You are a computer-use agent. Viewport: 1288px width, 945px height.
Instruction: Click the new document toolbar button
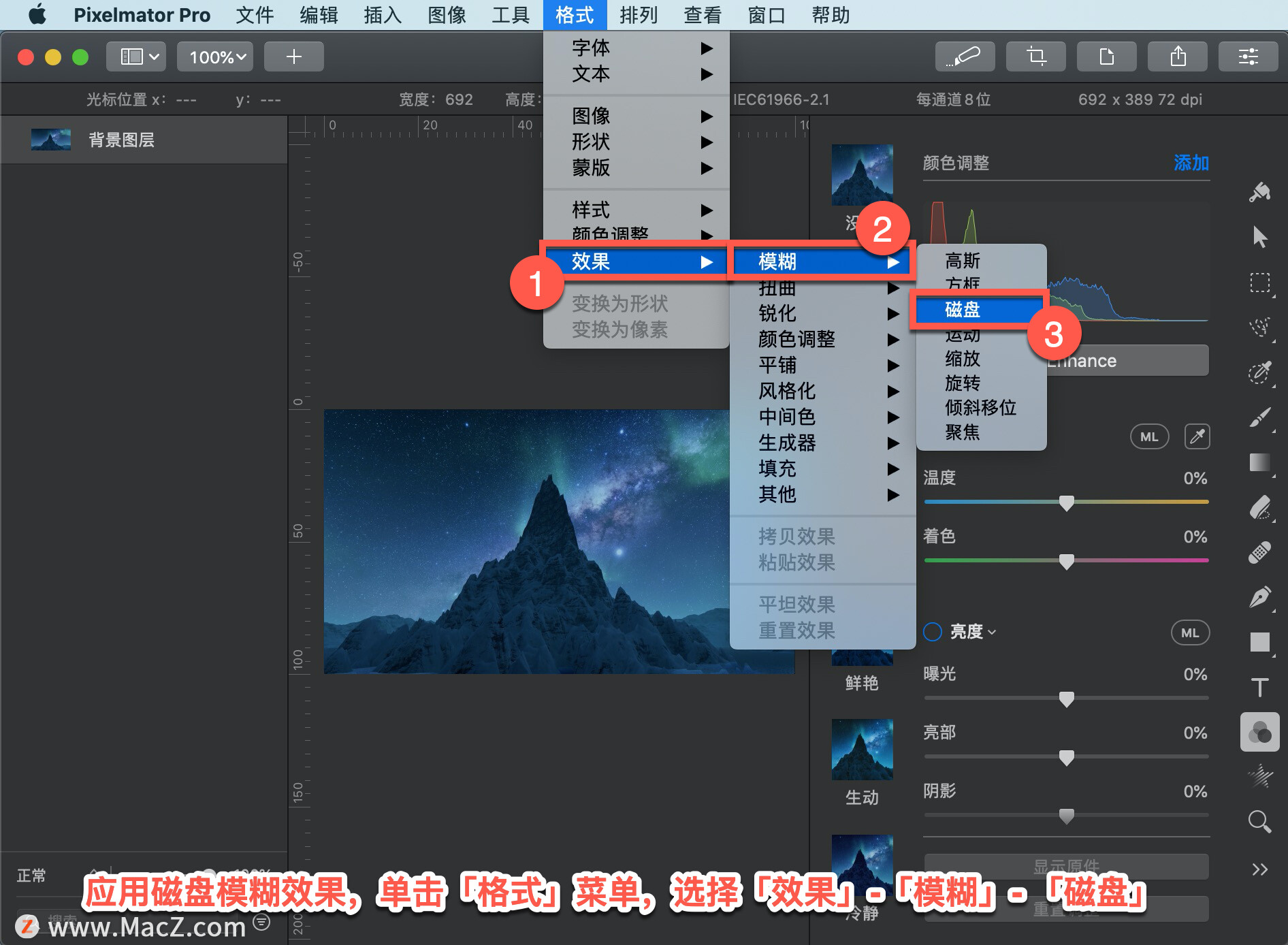pyautogui.click(x=1107, y=57)
